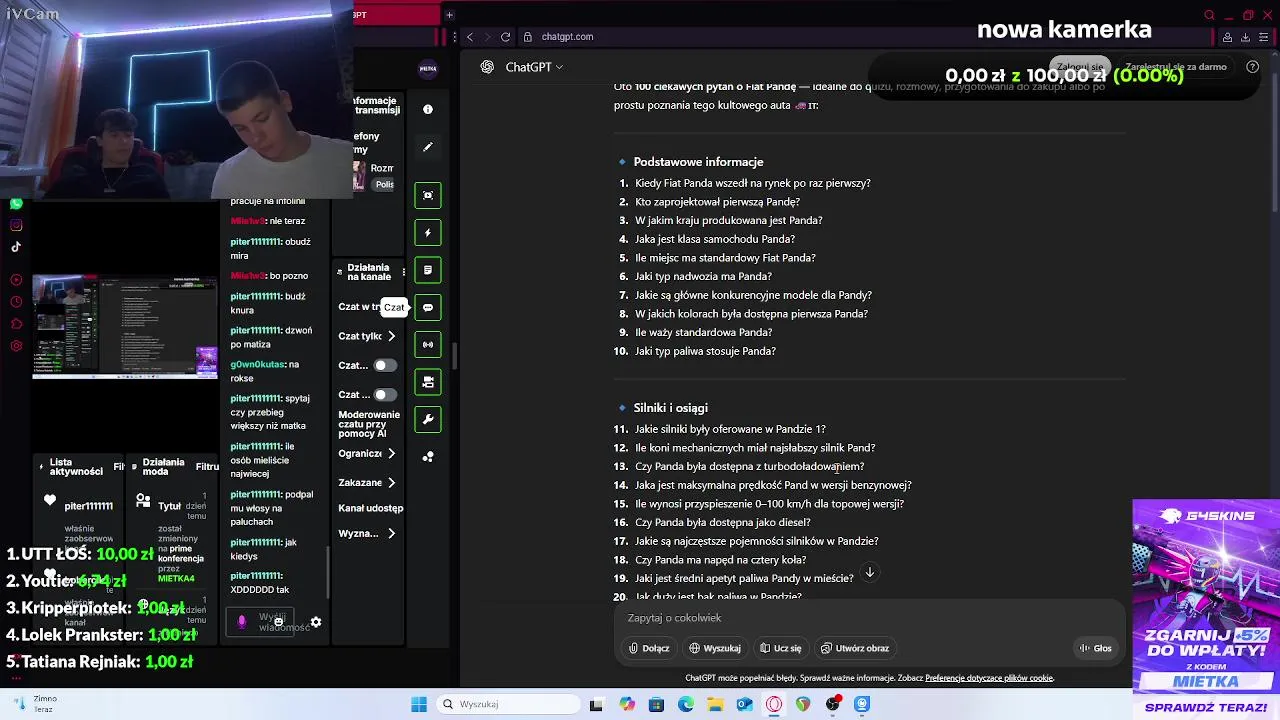Screen dimensions: 1280x720
Task: Click the MIETKA avatar in dashboard
Action: (x=428, y=69)
